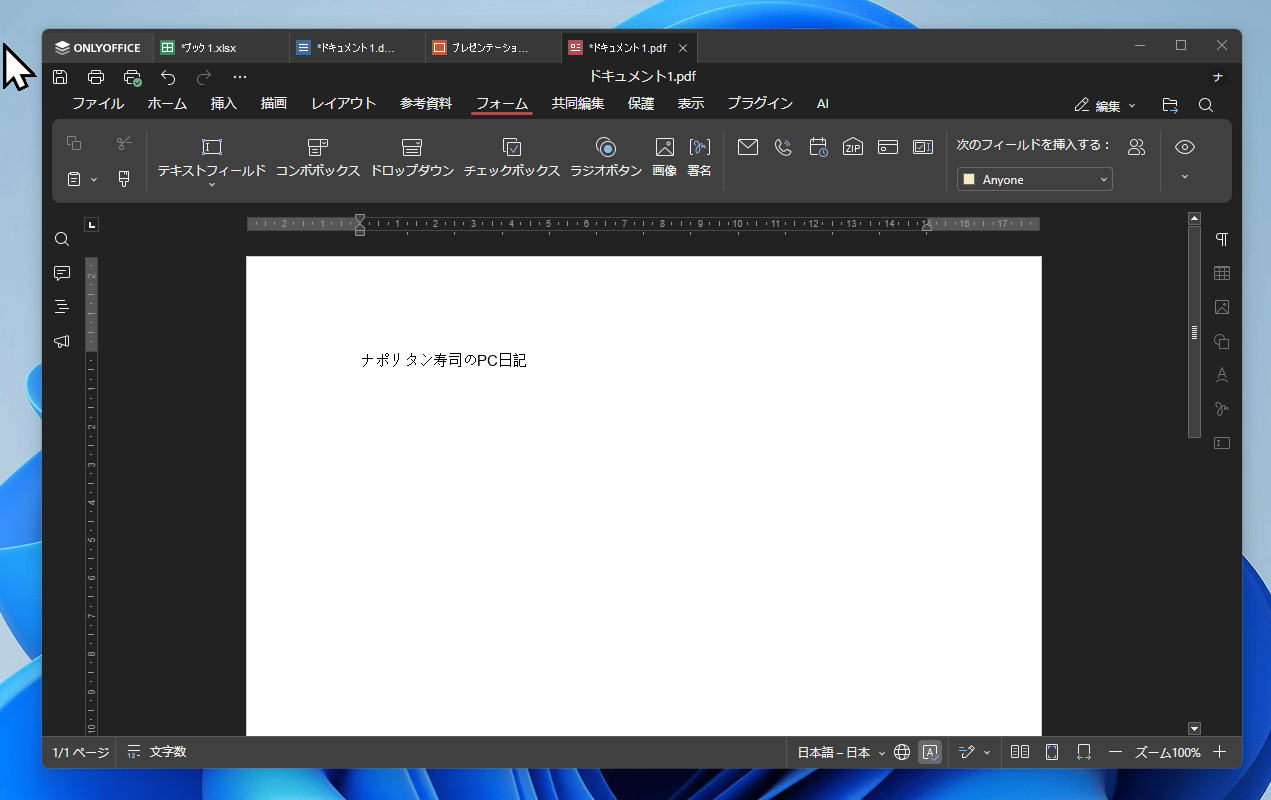This screenshot has width=1271, height=800.
Task: Toggle the view form eye icon
Action: [1185, 147]
